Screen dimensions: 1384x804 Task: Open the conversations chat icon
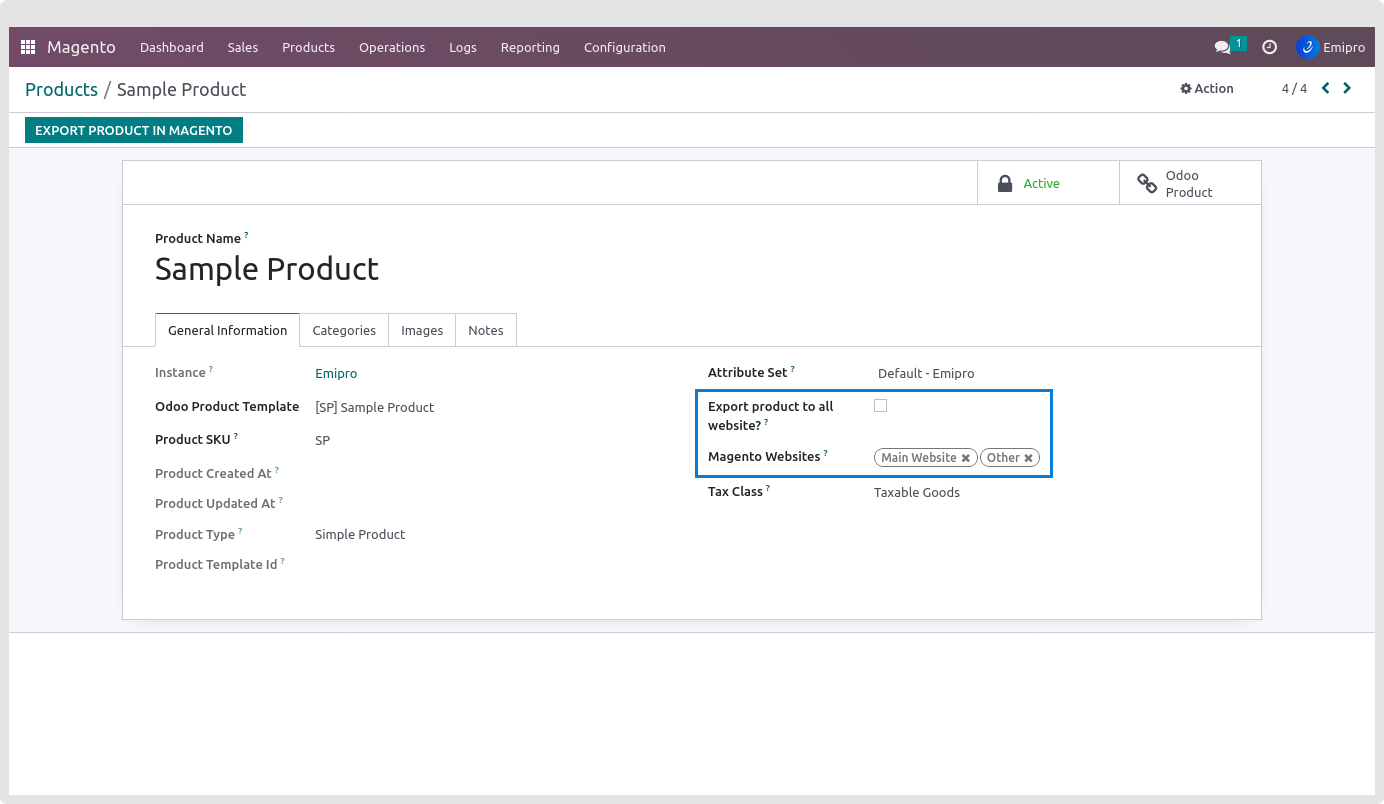coord(1222,47)
